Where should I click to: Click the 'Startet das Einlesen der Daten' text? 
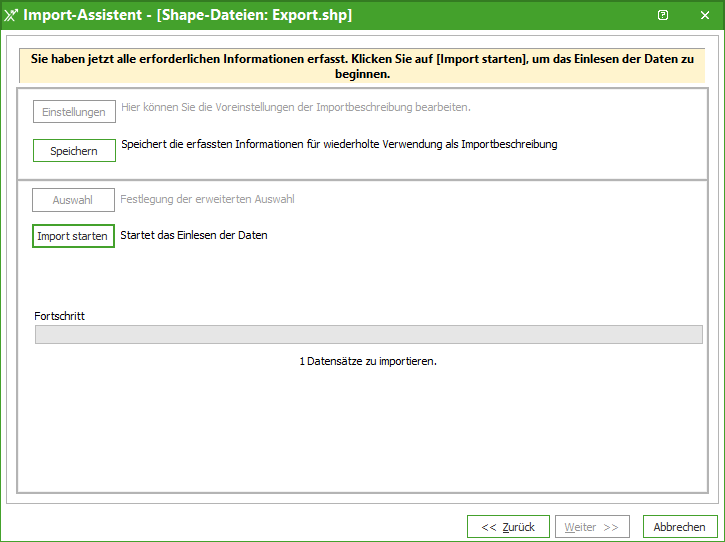[x=194, y=235]
